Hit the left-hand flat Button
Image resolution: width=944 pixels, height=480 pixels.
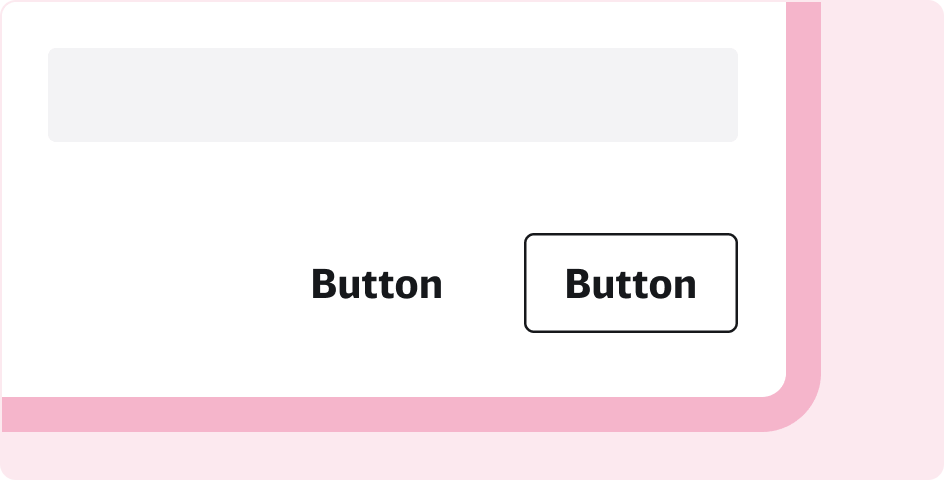tap(376, 284)
